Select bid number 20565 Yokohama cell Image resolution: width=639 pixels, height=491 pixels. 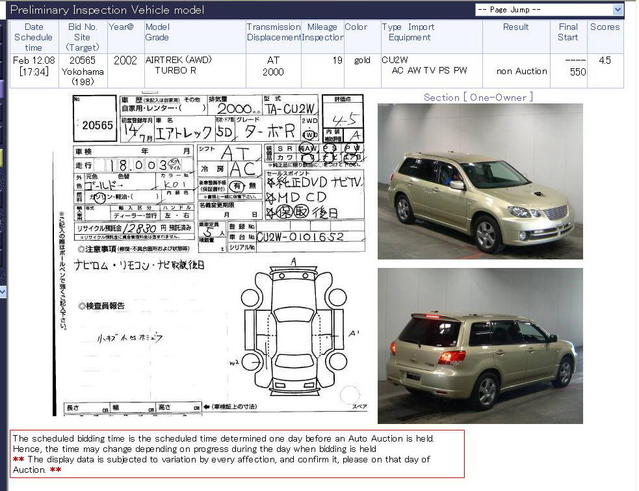pyautogui.click(x=83, y=71)
